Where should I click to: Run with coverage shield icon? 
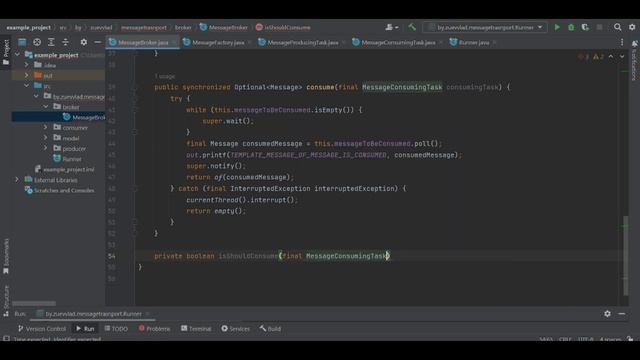click(x=585, y=27)
